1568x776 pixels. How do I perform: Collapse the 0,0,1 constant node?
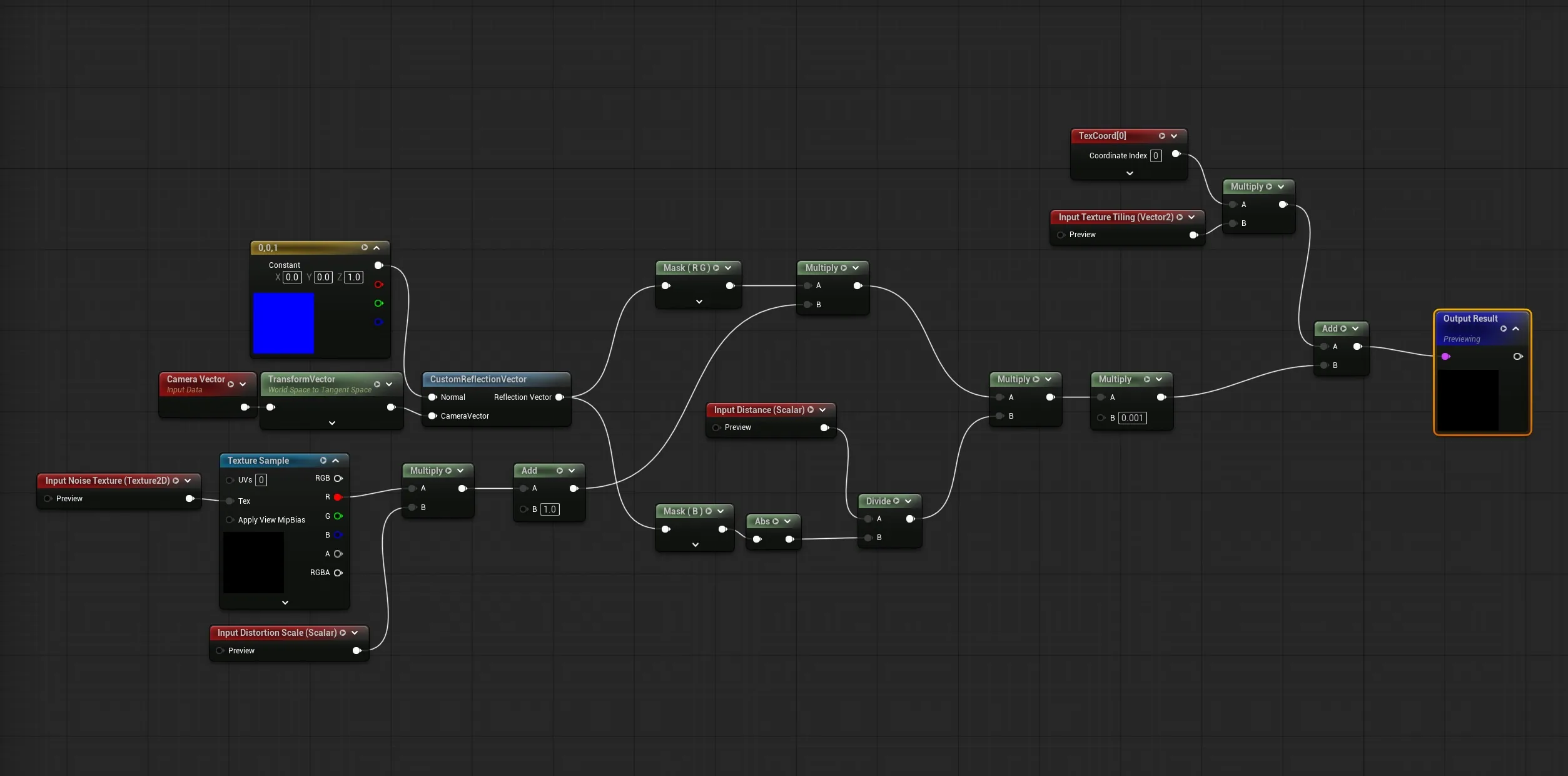point(377,248)
